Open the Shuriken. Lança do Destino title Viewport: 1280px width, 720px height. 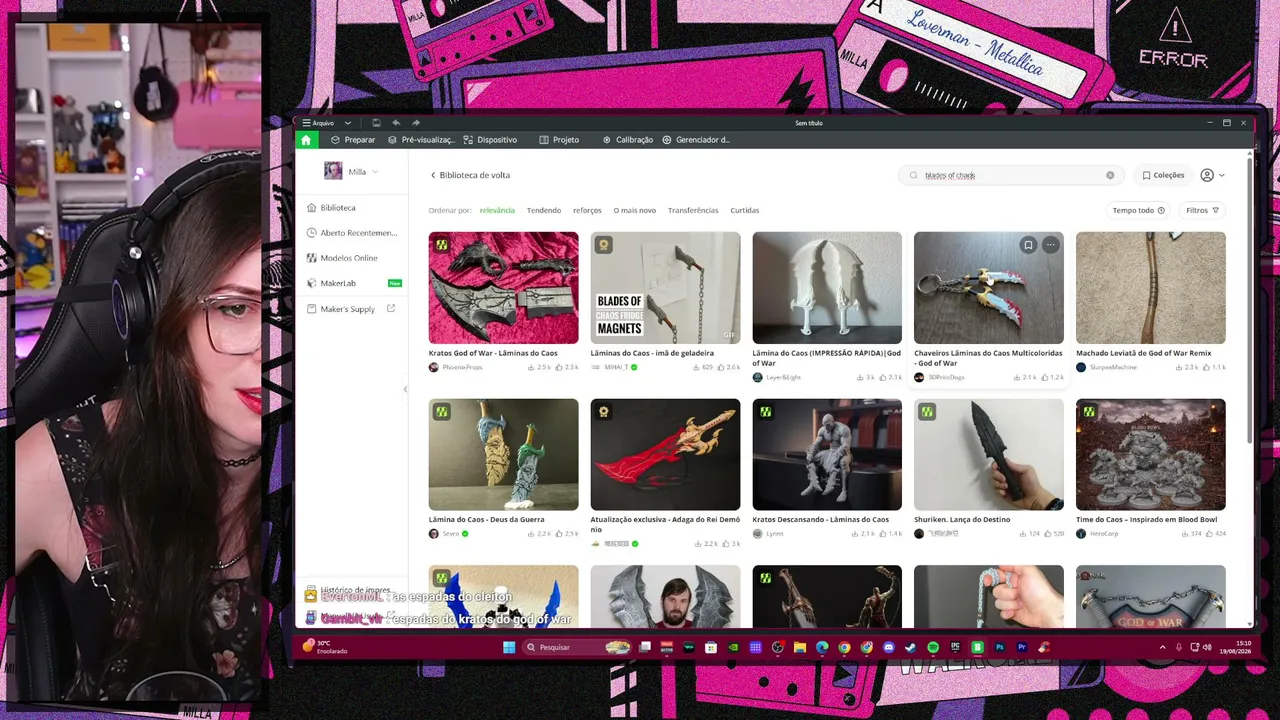click(962, 519)
